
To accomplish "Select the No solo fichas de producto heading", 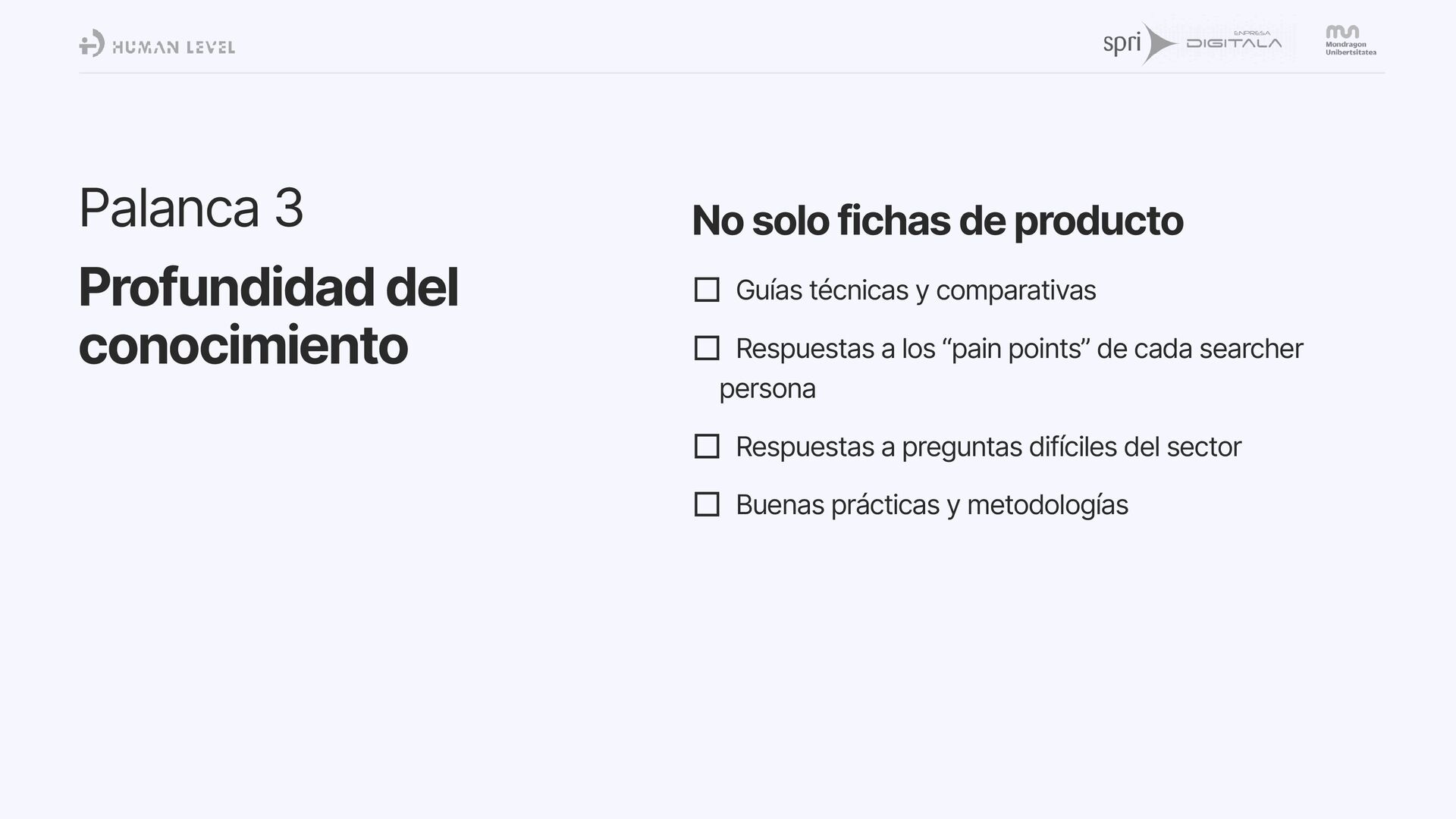I will (937, 221).
